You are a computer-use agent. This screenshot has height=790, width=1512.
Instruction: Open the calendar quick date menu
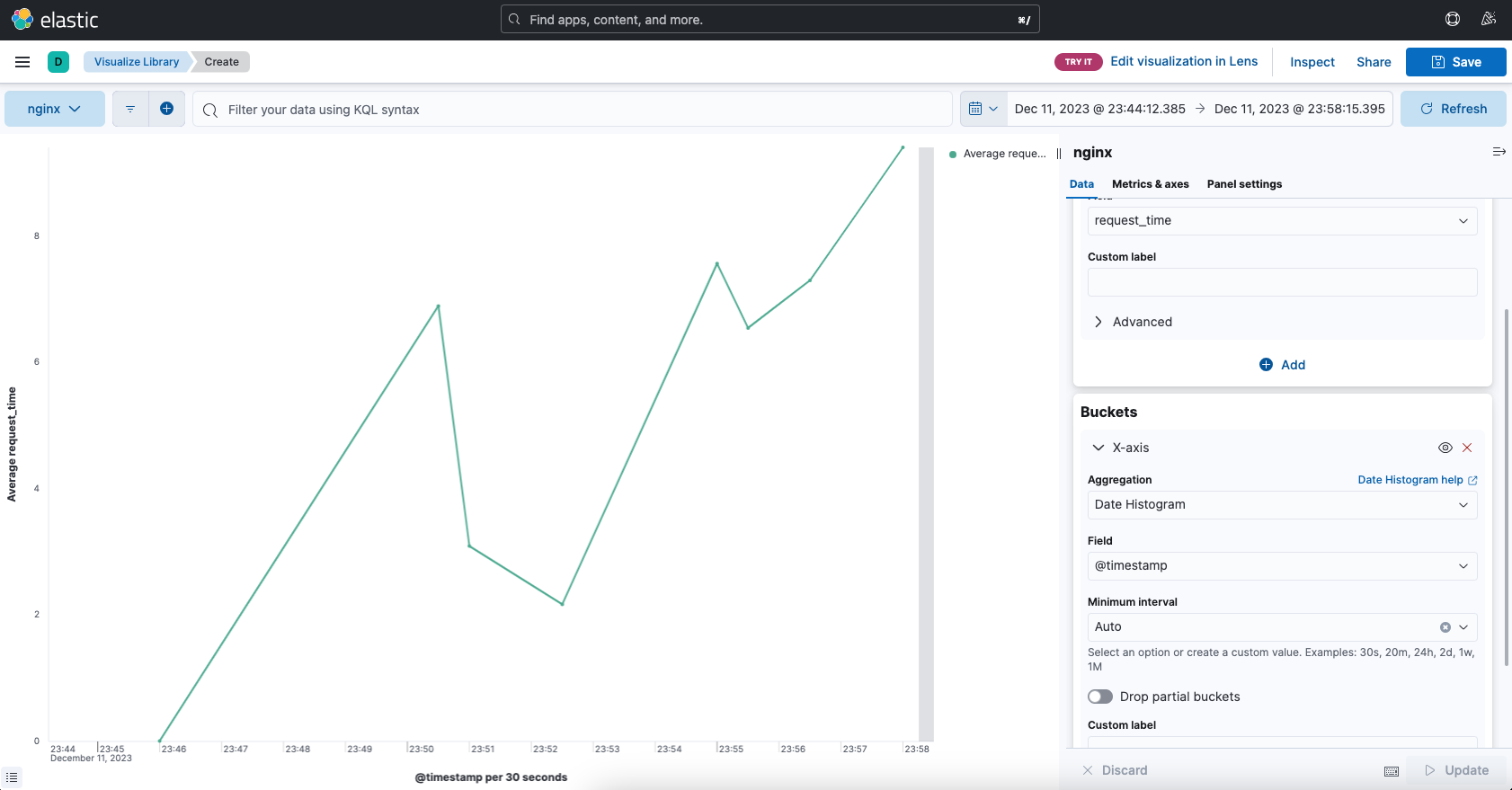coord(983,109)
